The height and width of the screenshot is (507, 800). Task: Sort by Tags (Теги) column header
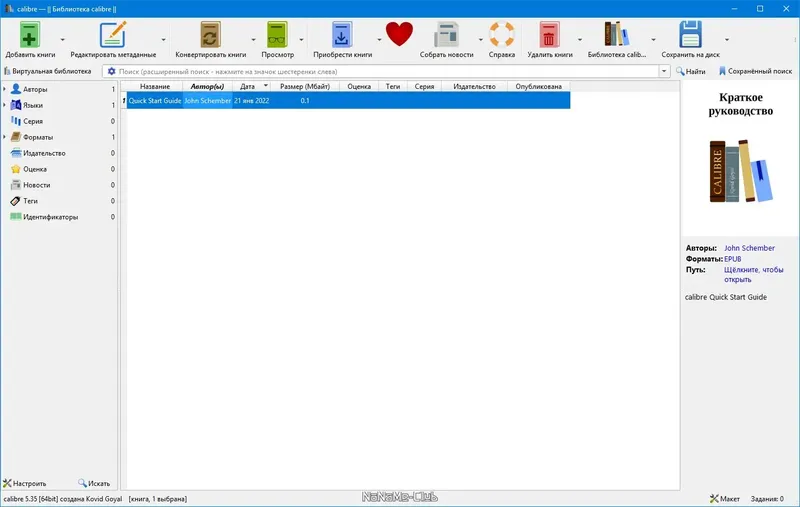[393, 86]
